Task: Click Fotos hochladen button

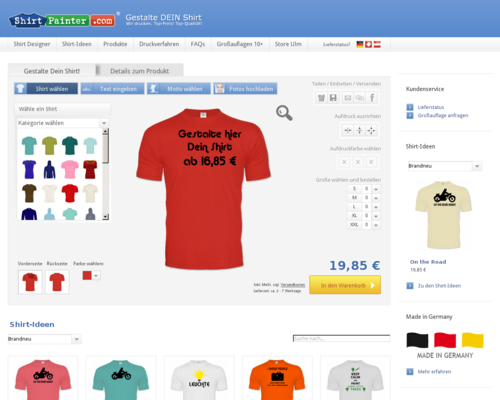Action: click(245, 89)
